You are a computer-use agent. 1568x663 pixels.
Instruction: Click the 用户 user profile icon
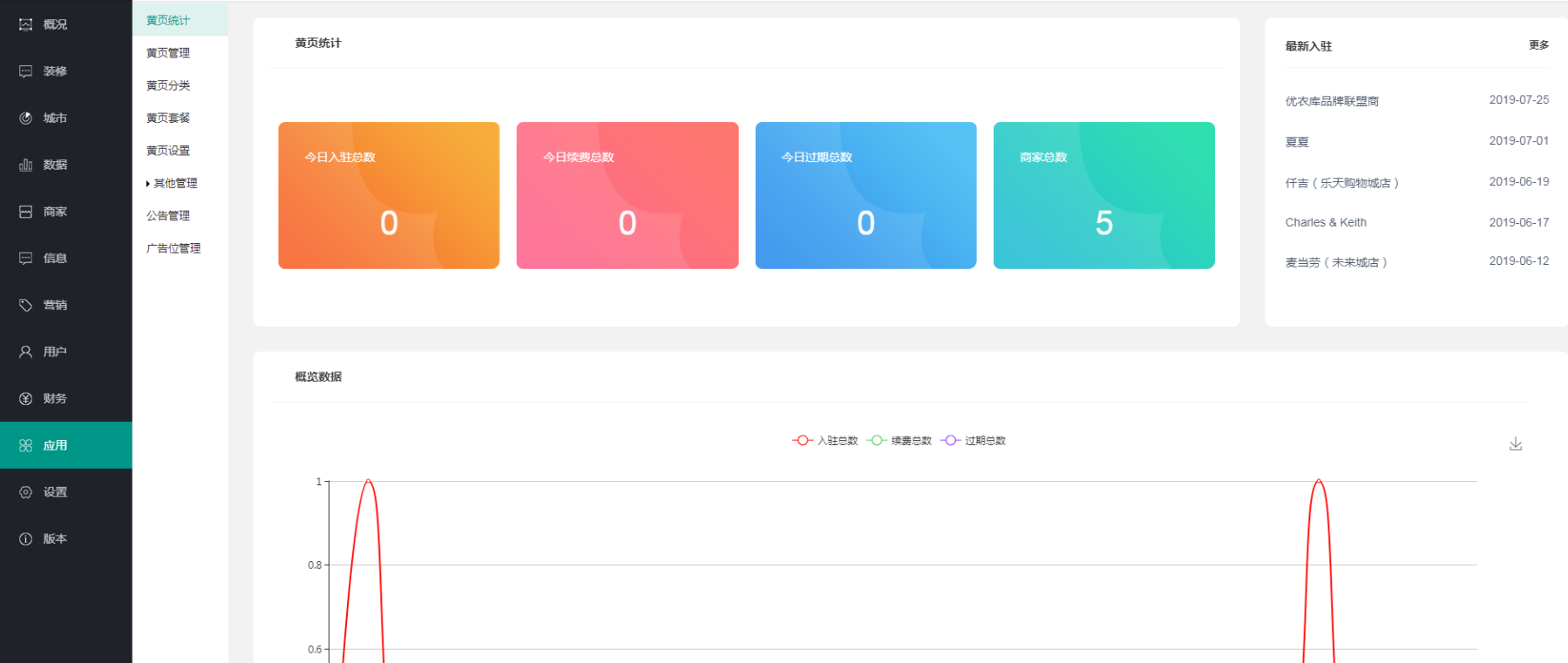tap(25, 352)
